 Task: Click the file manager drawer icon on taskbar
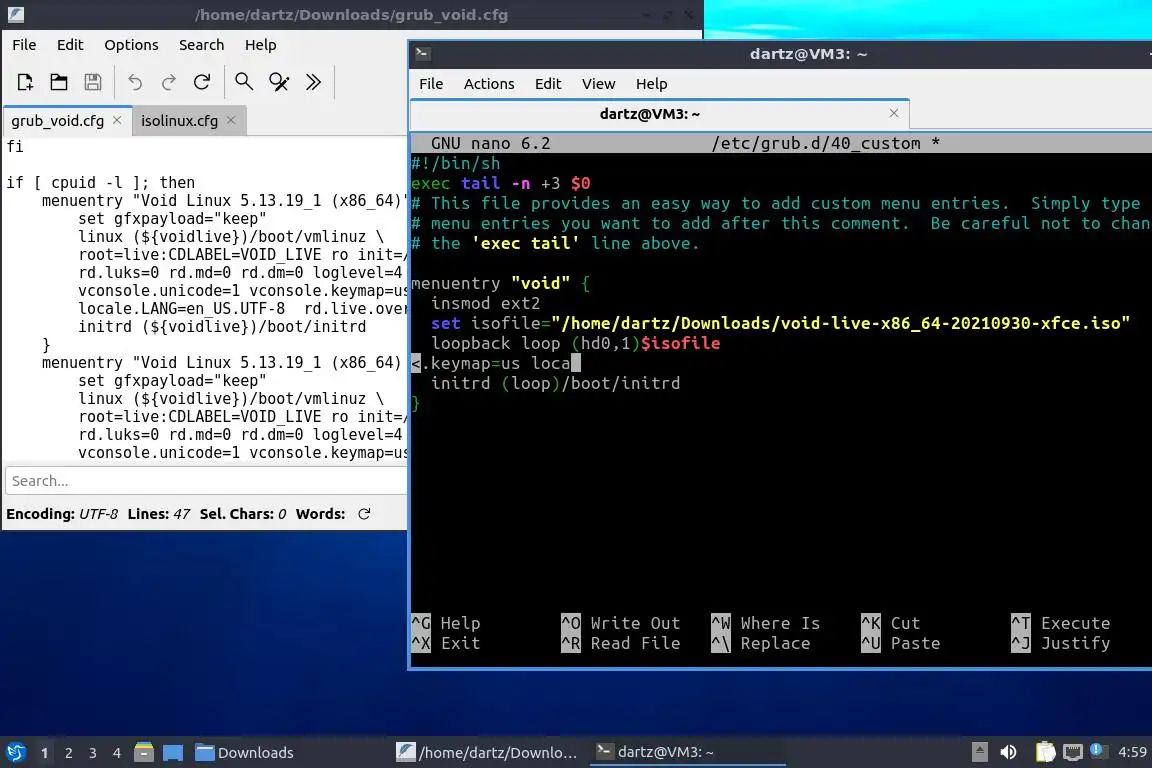point(144,752)
